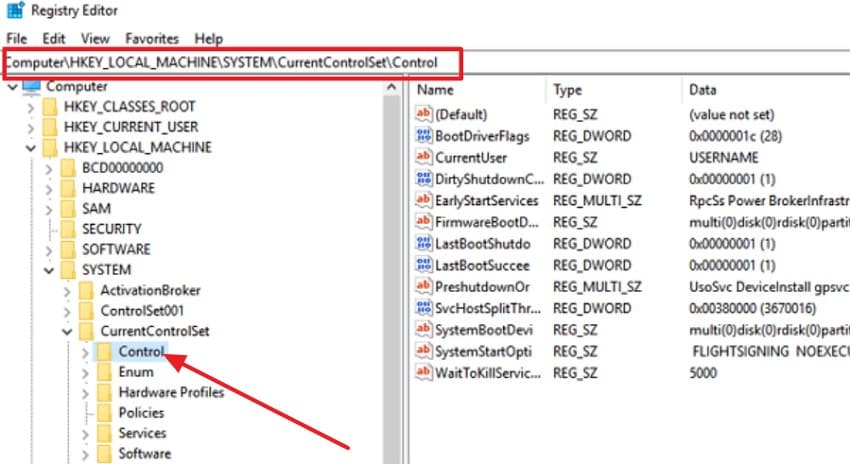
Task: Click the LastBootShutdo DWORD icon
Action: [423, 243]
